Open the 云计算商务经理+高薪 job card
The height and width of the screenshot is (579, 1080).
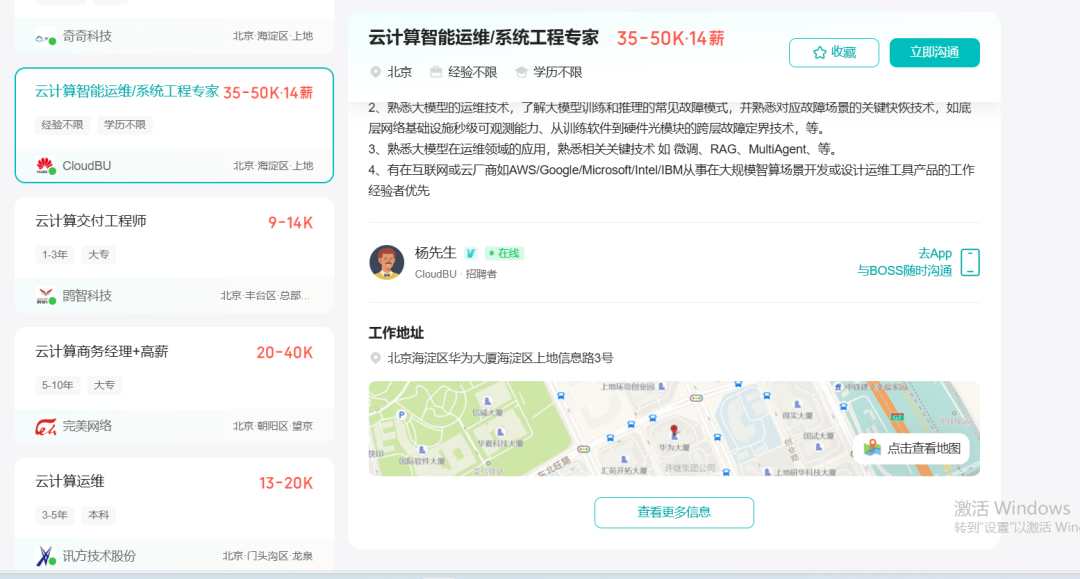point(102,351)
